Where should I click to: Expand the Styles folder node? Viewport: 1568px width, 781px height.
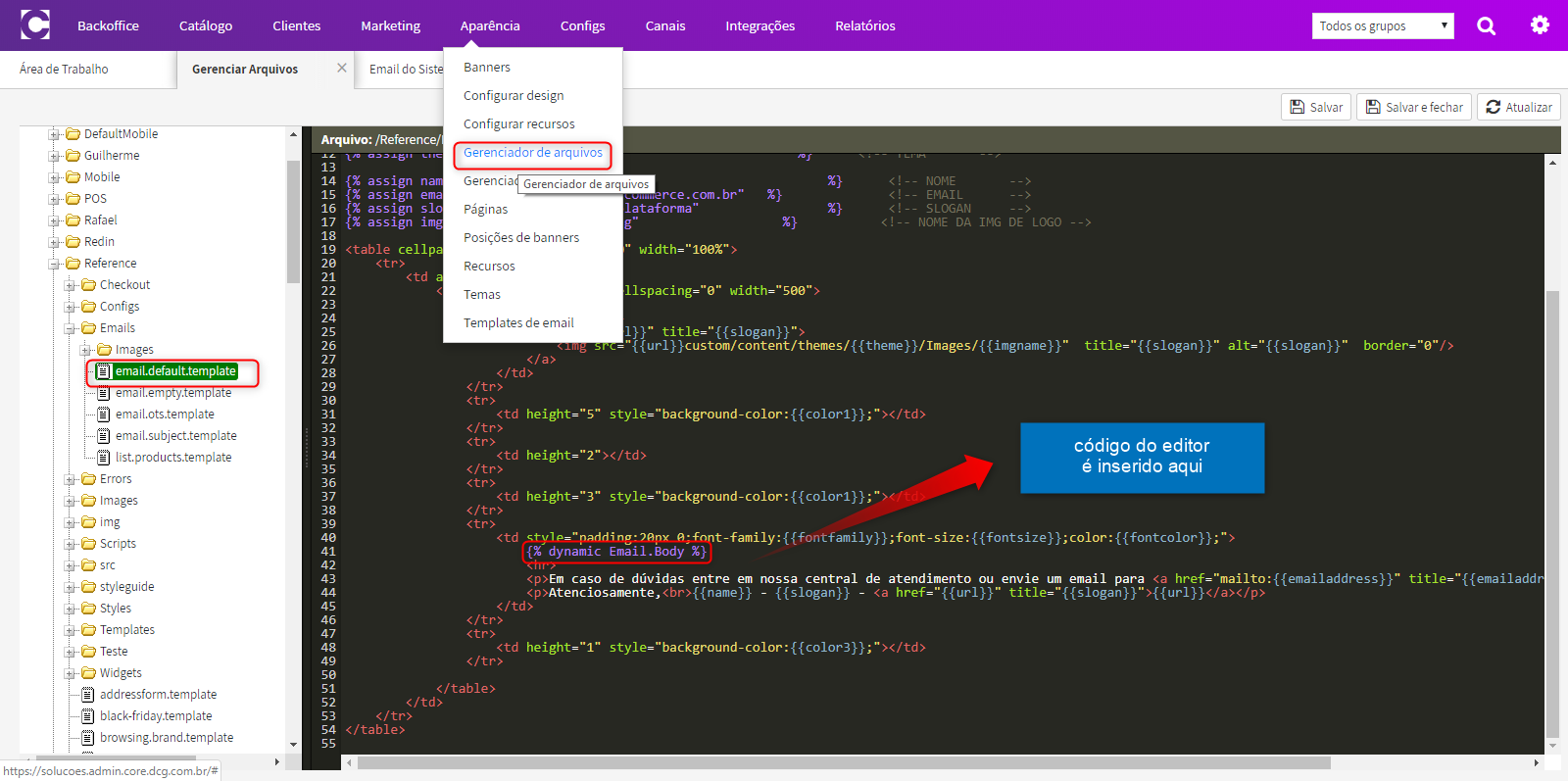71,609
